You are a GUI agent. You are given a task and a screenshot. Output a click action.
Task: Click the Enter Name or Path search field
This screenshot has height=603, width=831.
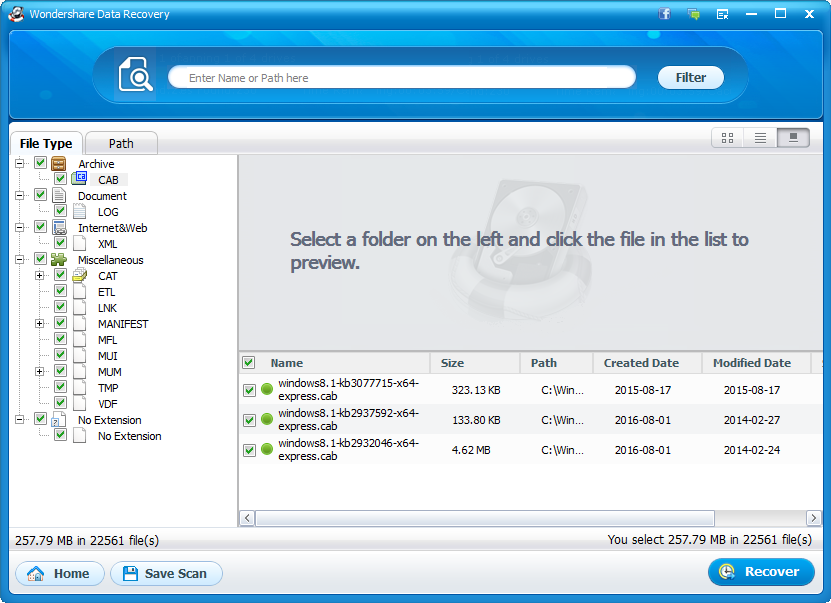tap(401, 77)
